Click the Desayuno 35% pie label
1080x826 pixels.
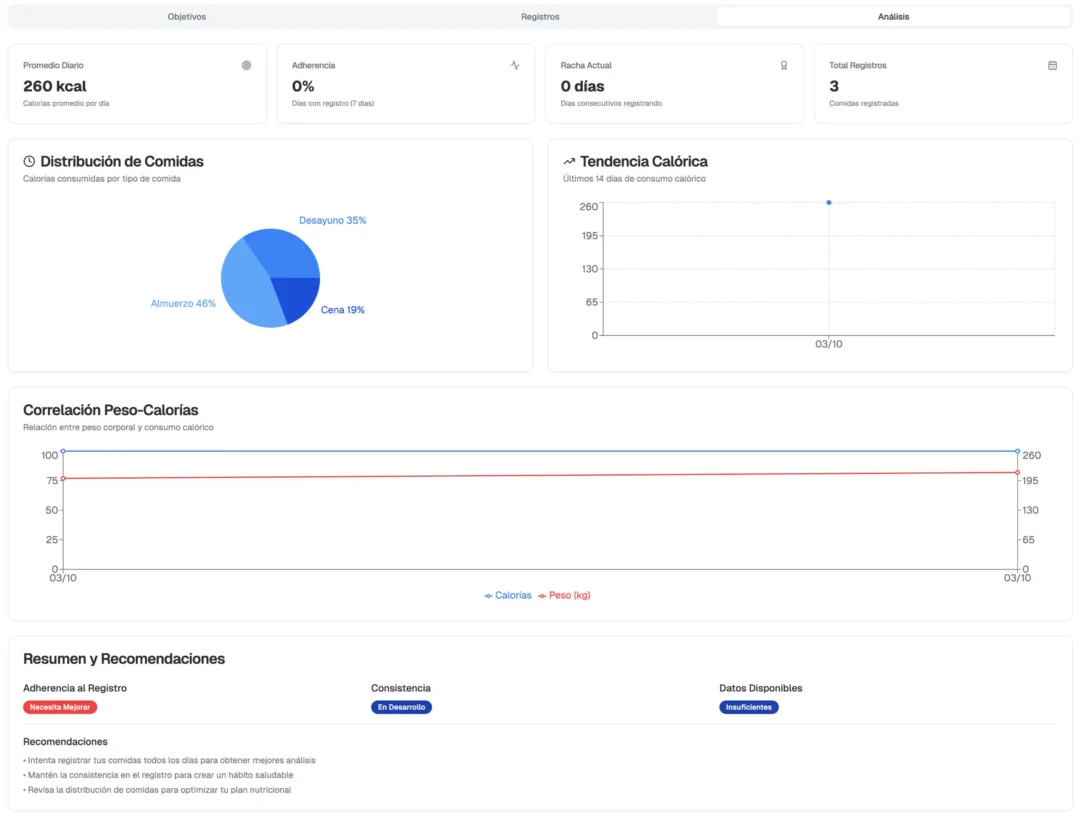(333, 220)
